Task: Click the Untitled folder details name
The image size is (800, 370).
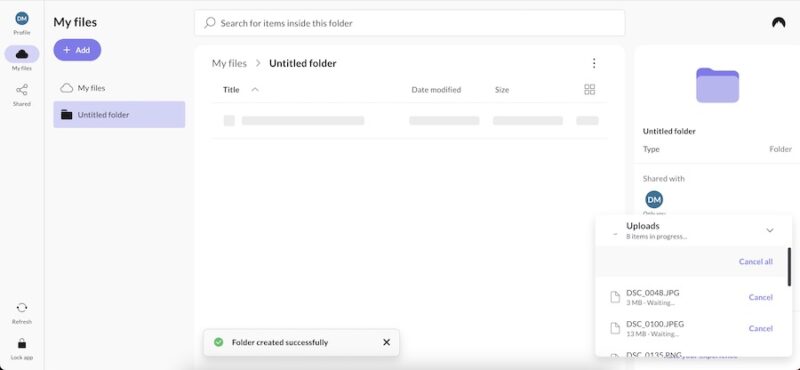Action: (x=669, y=131)
